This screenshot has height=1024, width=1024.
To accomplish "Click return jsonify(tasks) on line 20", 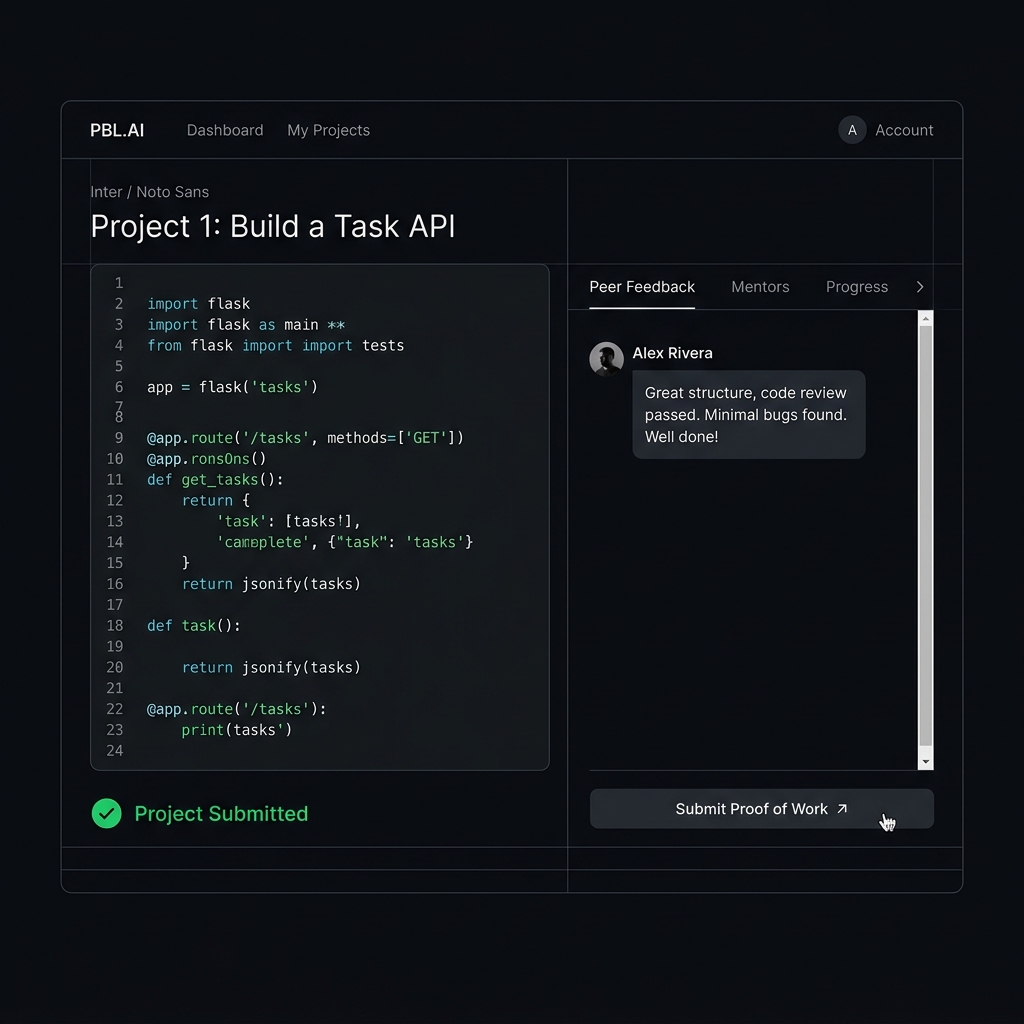I will 271,667.
